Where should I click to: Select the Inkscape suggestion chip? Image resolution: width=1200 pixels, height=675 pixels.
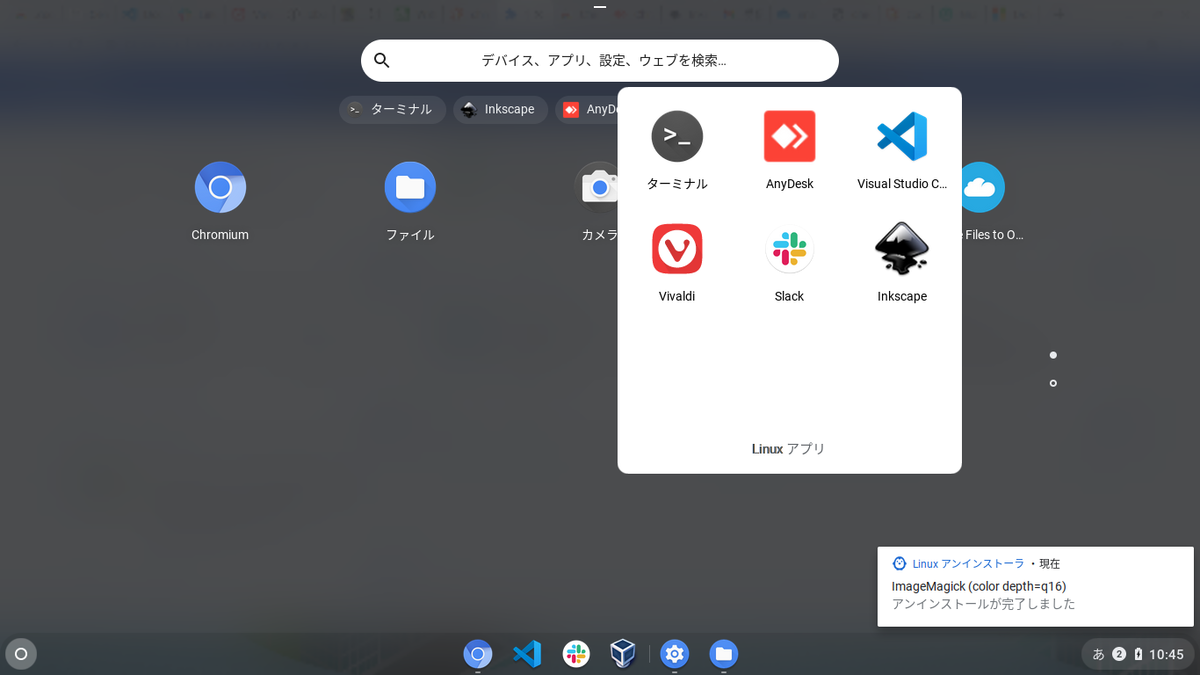pyautogui.click(x=500, y=110)
